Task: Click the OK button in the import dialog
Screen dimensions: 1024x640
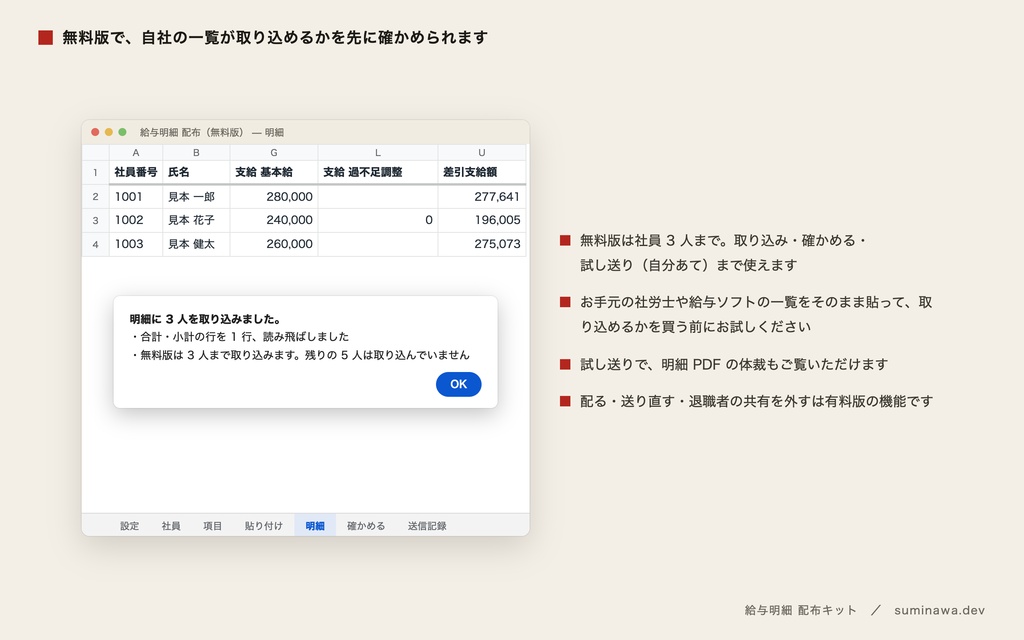Action: point(458,384)
